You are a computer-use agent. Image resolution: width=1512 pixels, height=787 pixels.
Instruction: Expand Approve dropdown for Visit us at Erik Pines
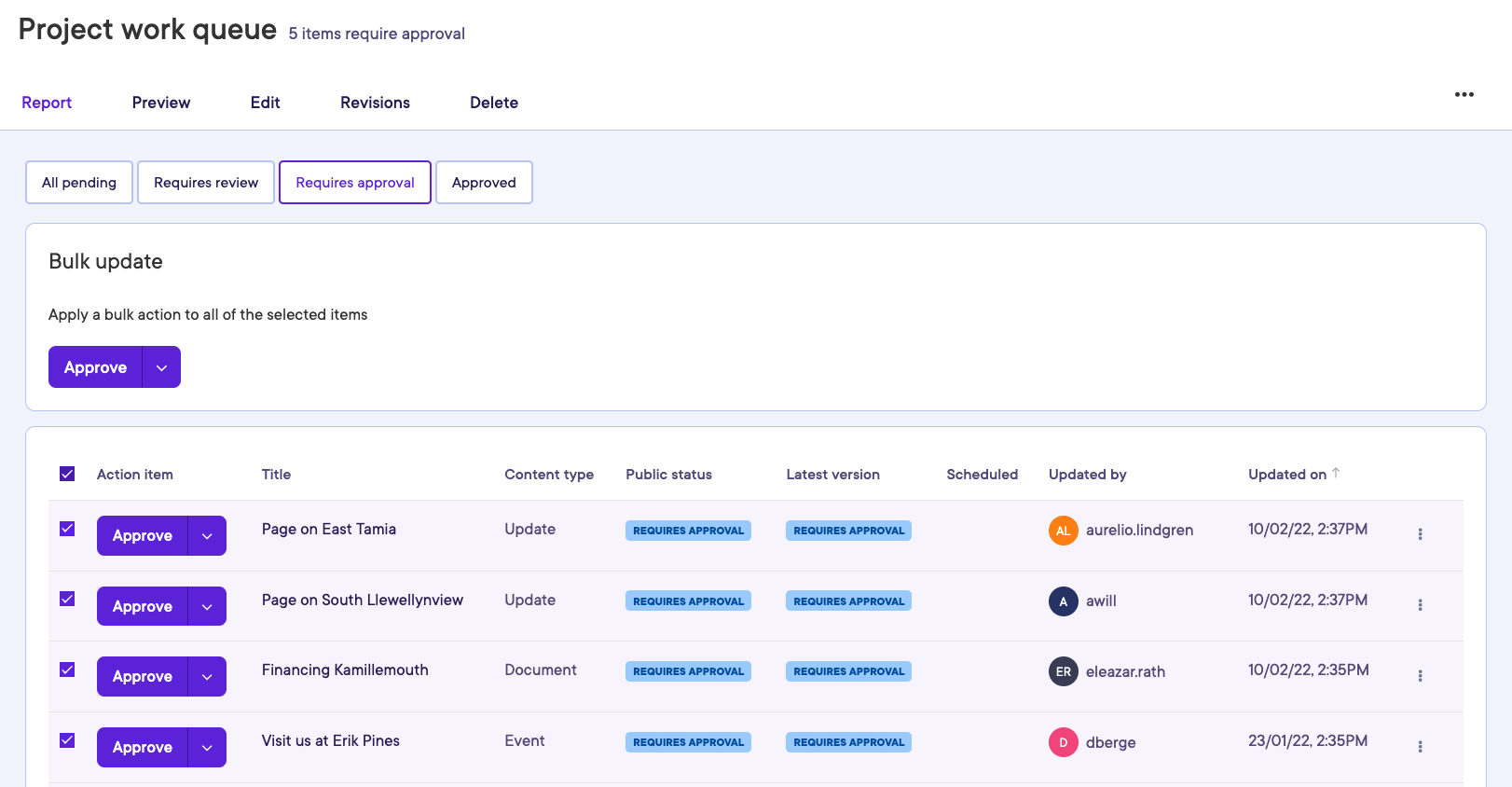click(207, 748)
